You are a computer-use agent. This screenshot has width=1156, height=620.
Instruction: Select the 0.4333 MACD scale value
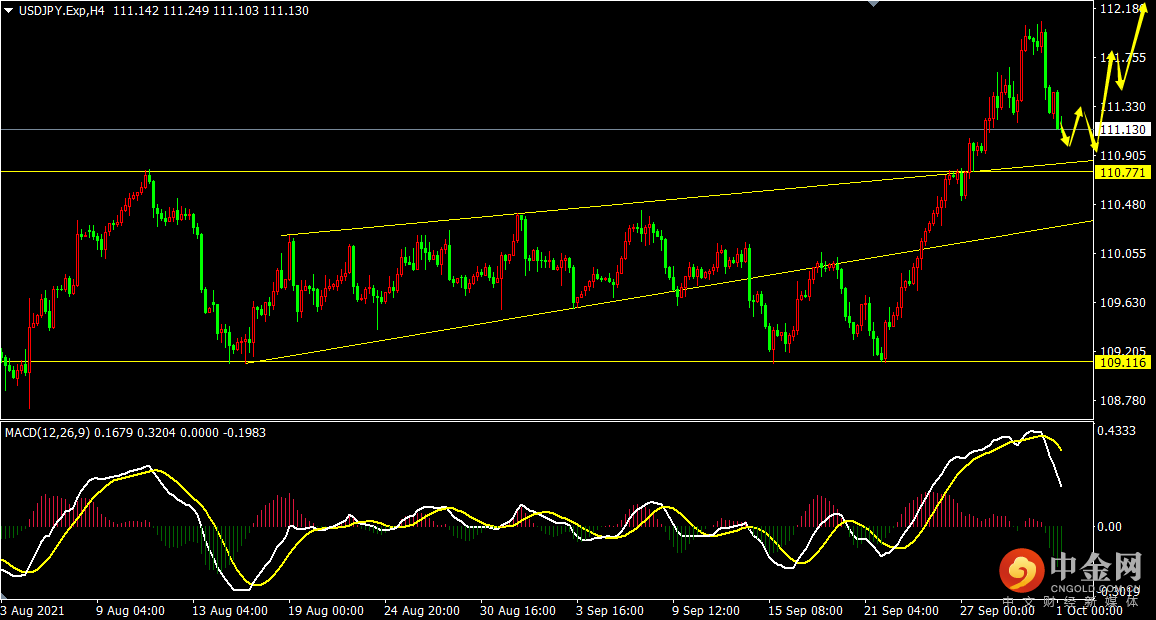click(x=1116, y=431)
